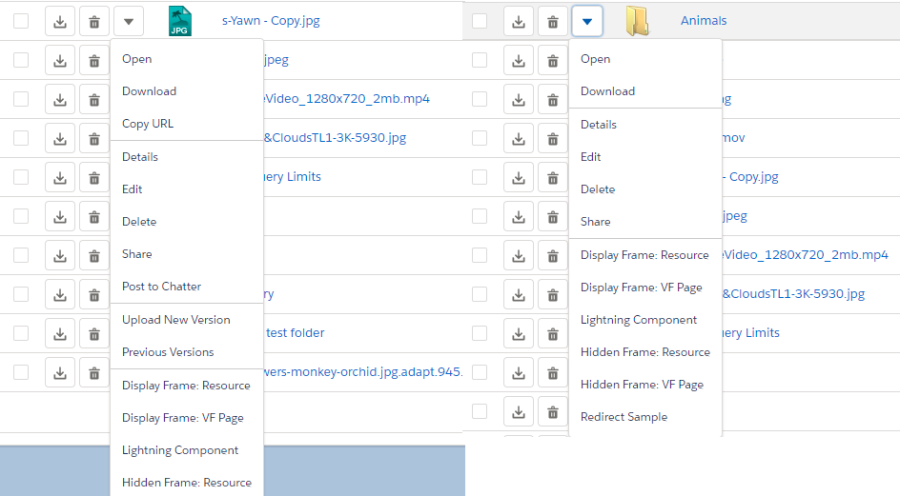Click download icon in s-Yawn - Copy.jpg row
The image size is (900, 496).
[x=60, y=21]
